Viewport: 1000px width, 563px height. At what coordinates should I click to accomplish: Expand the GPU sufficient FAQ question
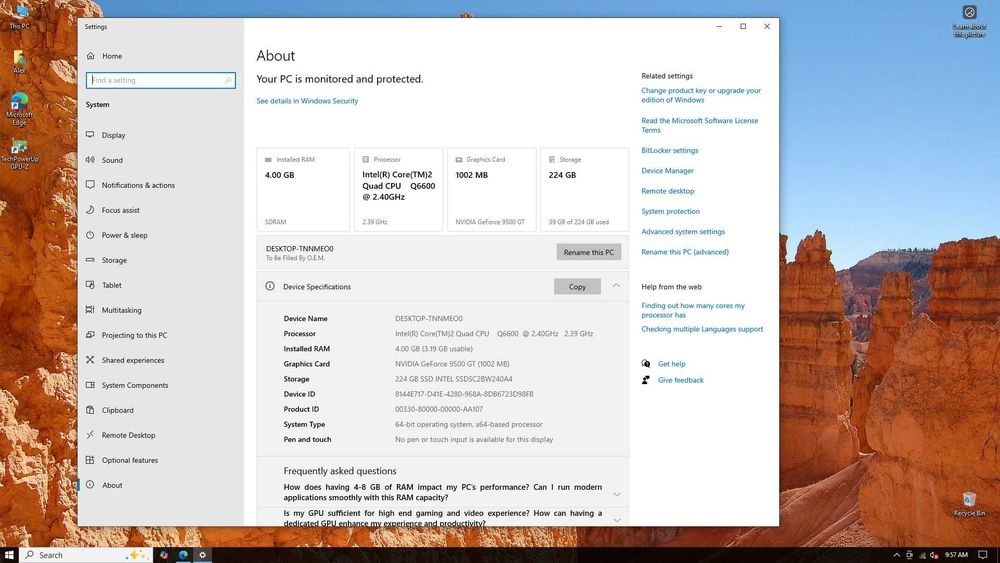pos(617,520)
